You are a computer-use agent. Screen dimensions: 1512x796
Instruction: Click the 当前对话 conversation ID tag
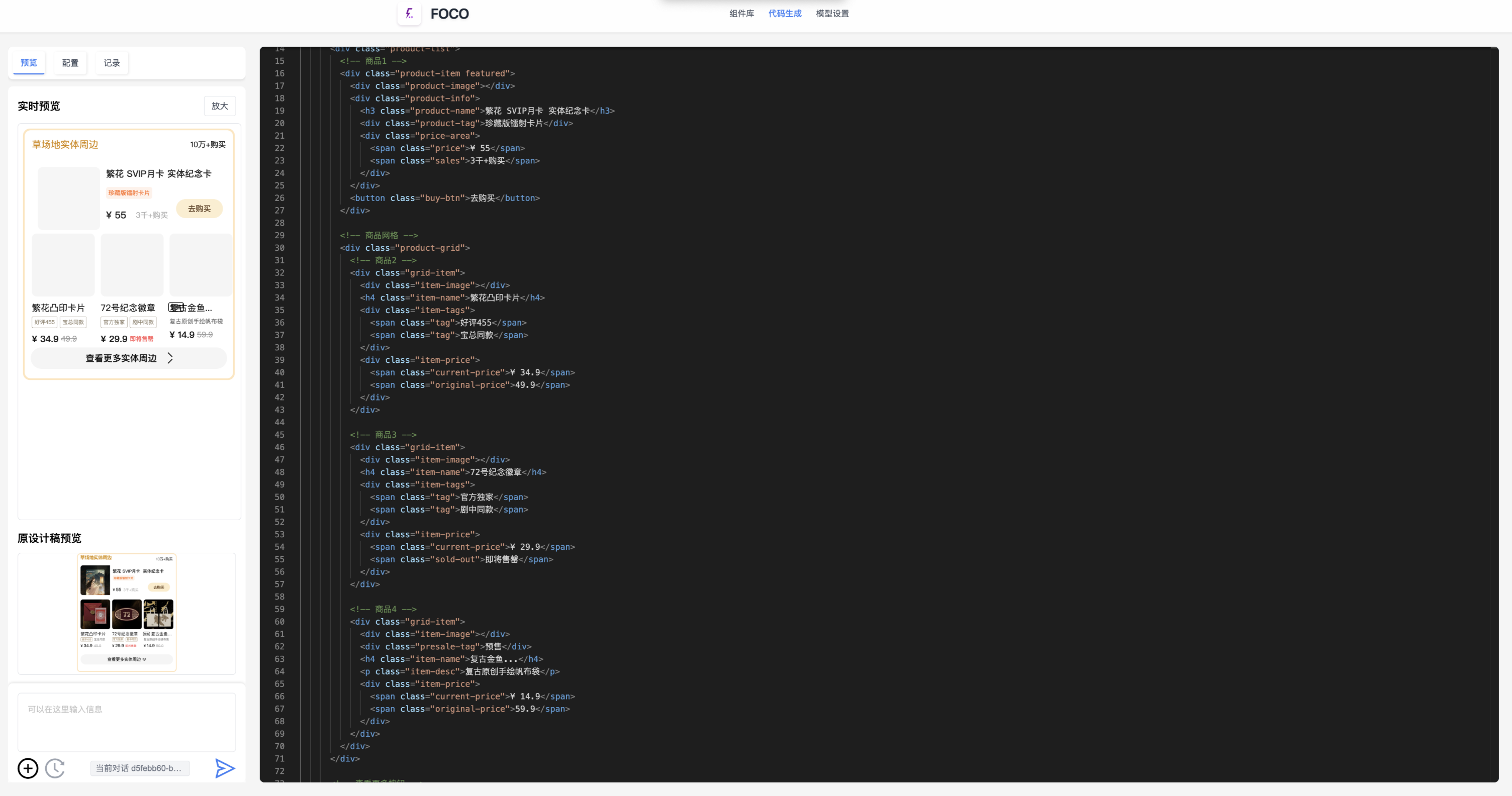(140, 768)
